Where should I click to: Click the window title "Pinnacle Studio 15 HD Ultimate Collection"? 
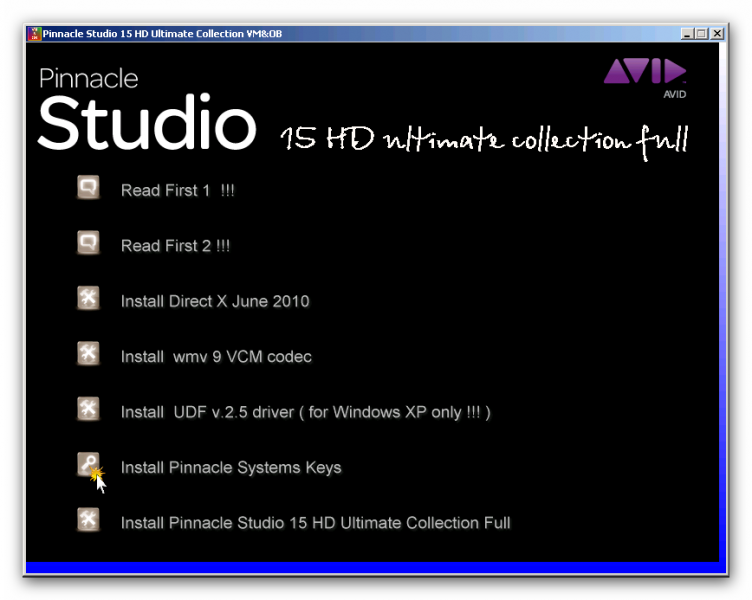point(162,34)
